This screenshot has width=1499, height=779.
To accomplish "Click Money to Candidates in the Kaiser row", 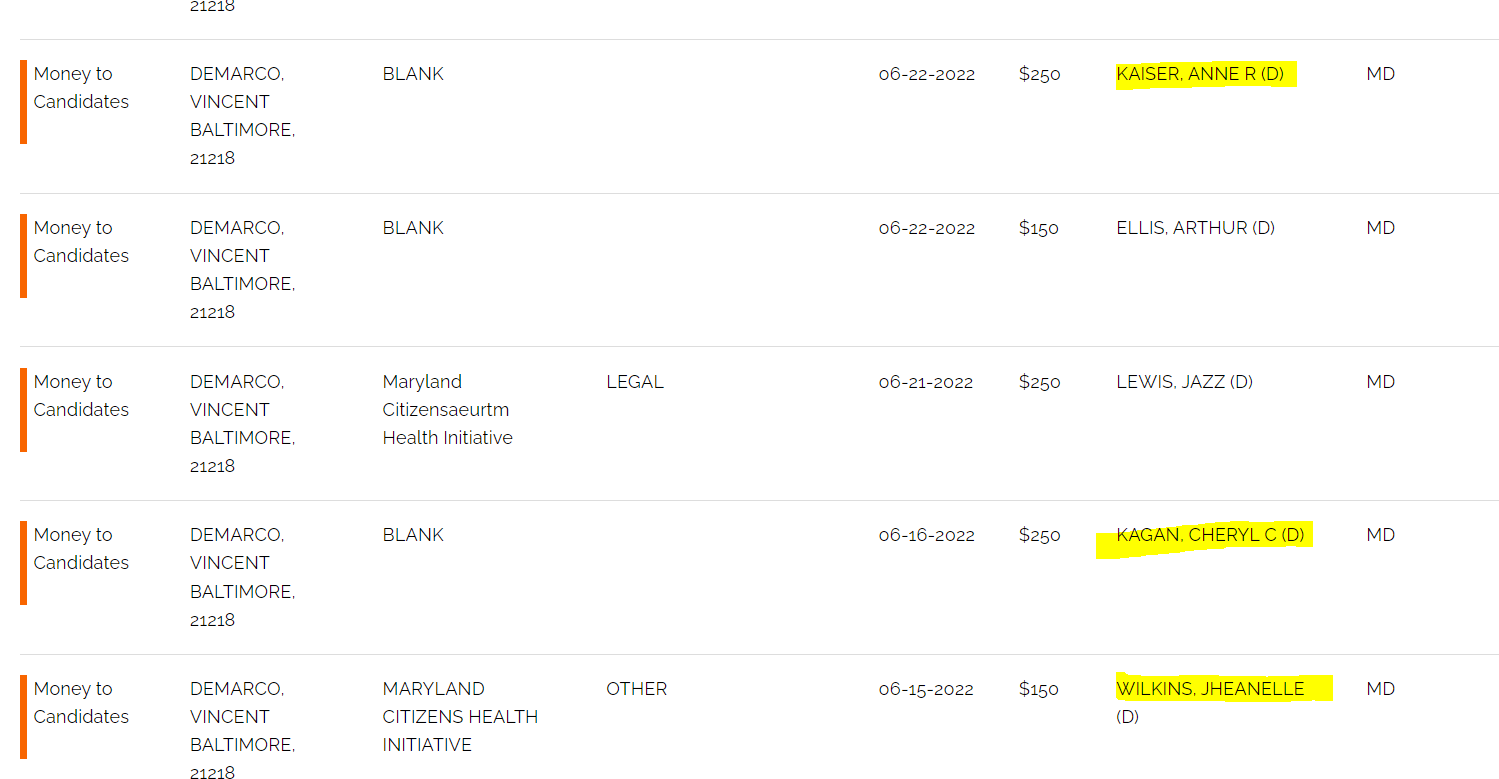I will tap(81, 88).
